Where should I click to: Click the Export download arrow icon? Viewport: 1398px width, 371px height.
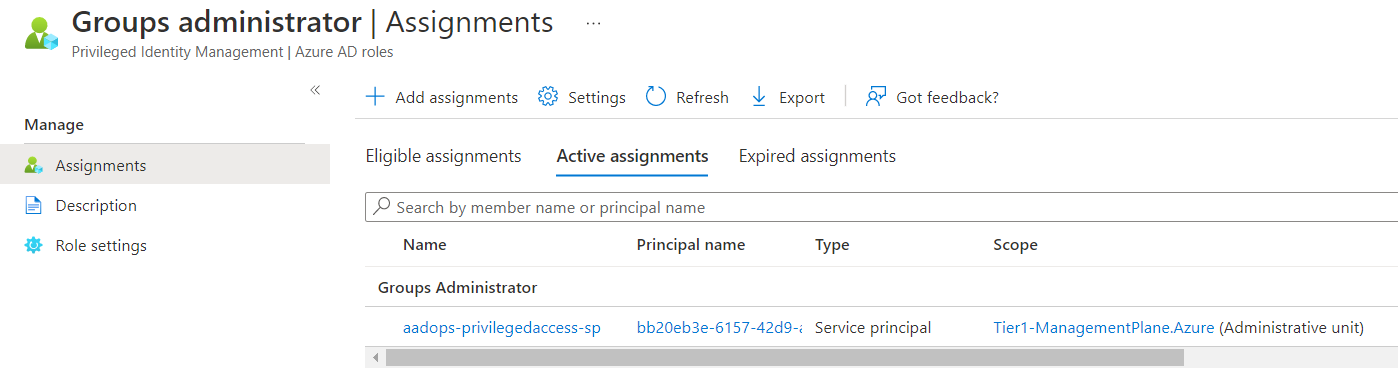point(759,97)
